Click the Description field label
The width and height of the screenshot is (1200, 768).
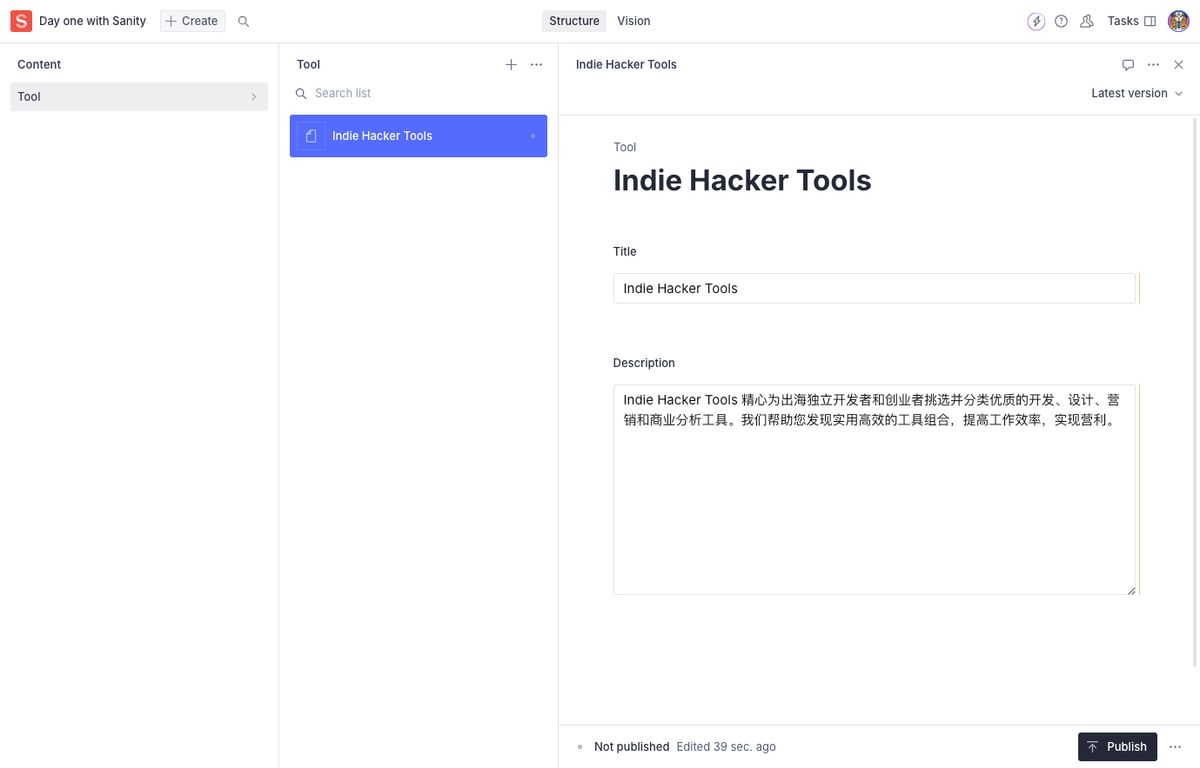tap(644, 363)
